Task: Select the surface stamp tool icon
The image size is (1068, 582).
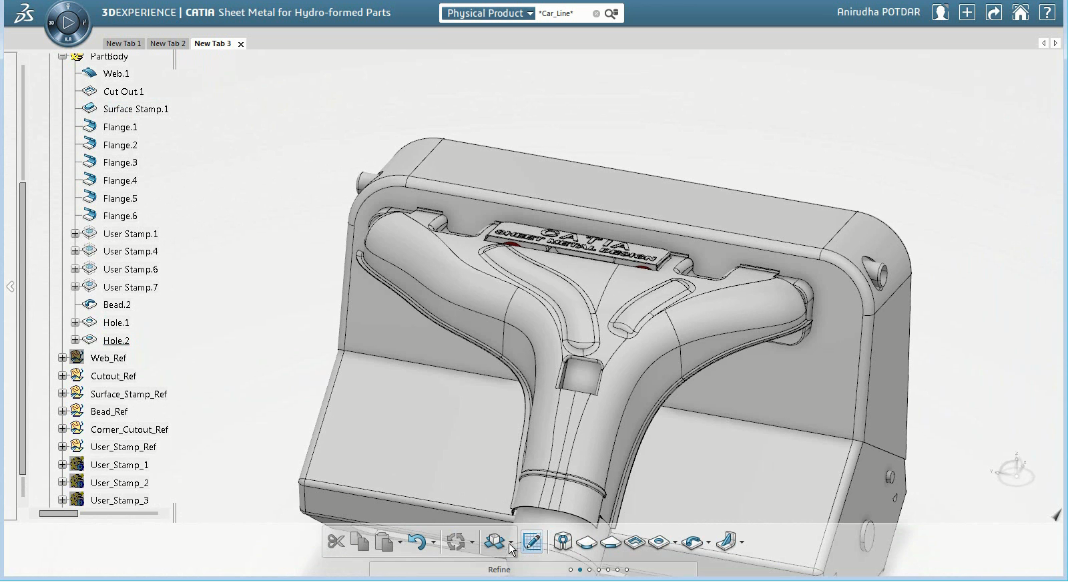Action: [x=635, y=542]
